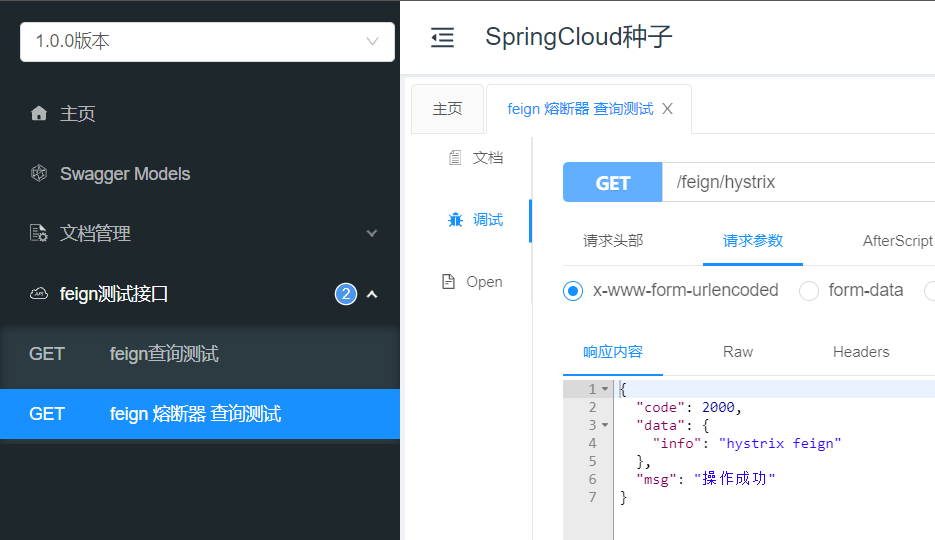The width and height of the screenshot is (935, 540).
Task: Click the 文档 document icon
Action: 455,157
